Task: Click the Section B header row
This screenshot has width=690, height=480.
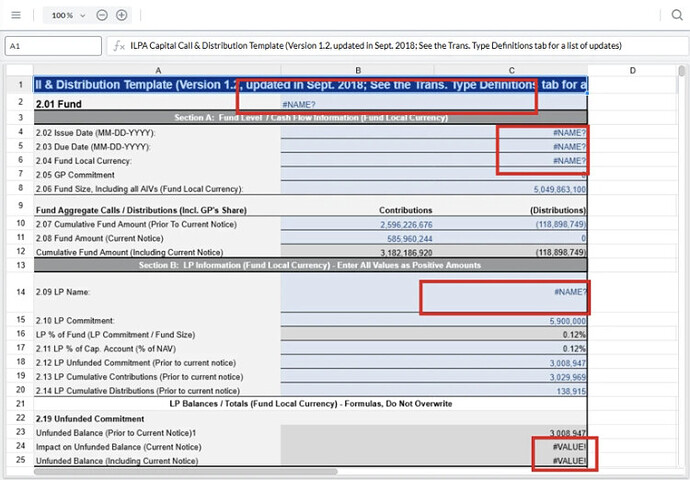Action: (311, 265)
